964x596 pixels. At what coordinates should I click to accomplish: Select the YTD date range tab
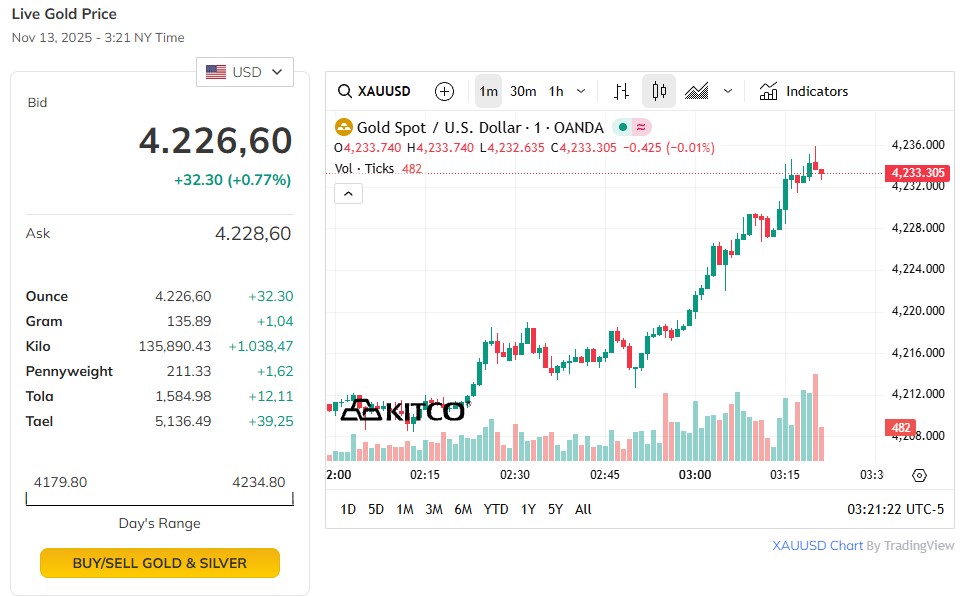click(x=496, y=509)
